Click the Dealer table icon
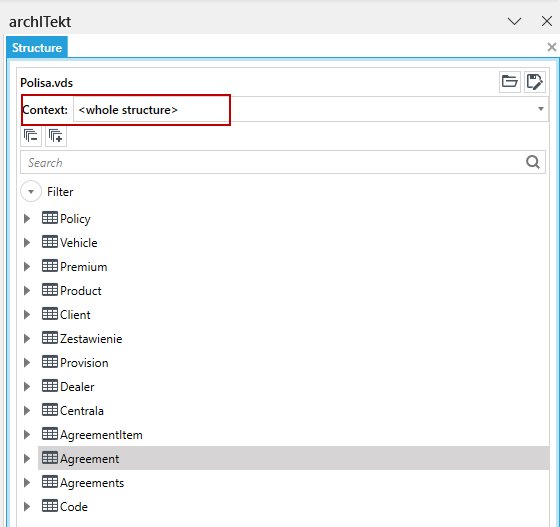Viewport: 560px width, 527px height. (50, 386)
